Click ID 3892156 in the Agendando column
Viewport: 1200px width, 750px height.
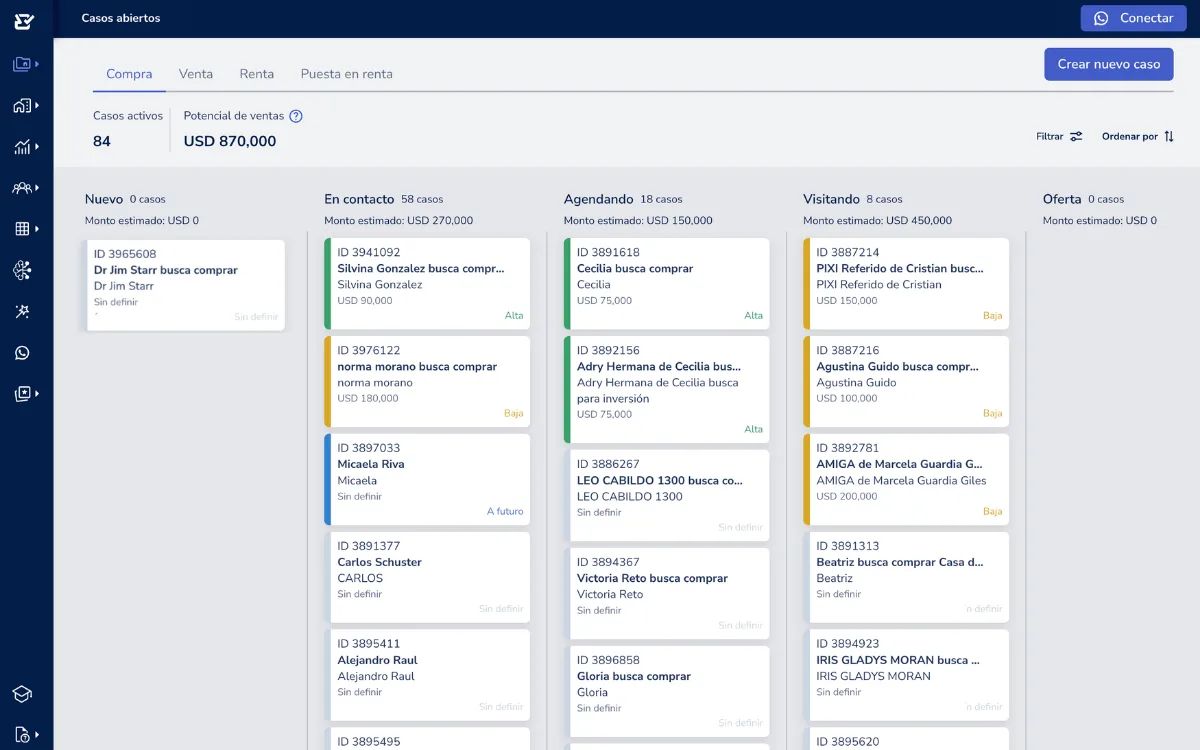(608, 350)
